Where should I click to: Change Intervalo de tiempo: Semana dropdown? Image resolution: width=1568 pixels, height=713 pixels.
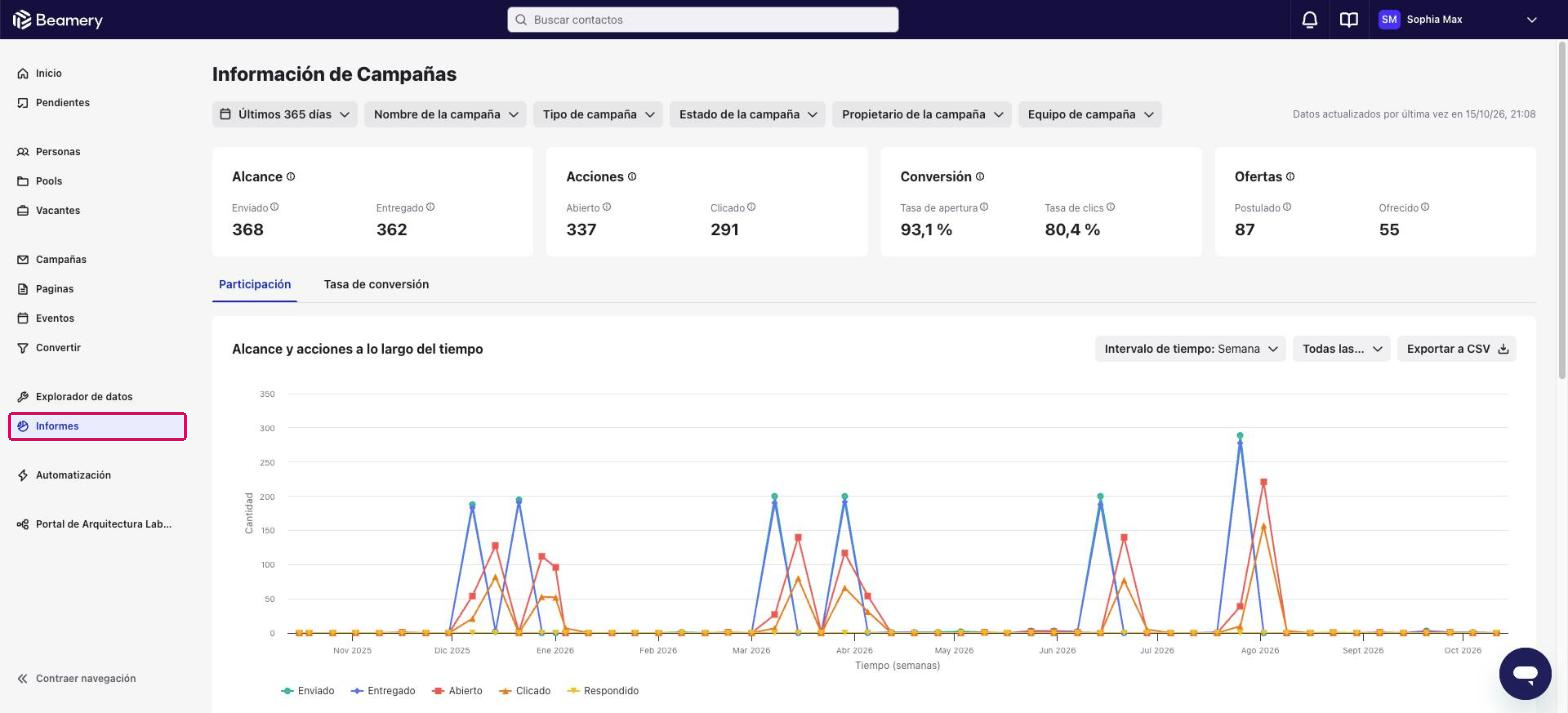click(x=1190, y=349)
